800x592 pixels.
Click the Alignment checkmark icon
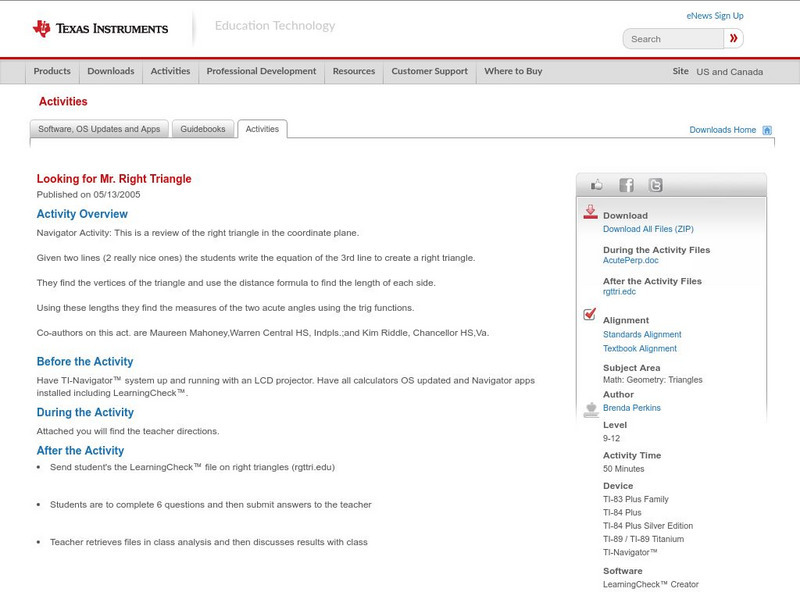(590, 315)
